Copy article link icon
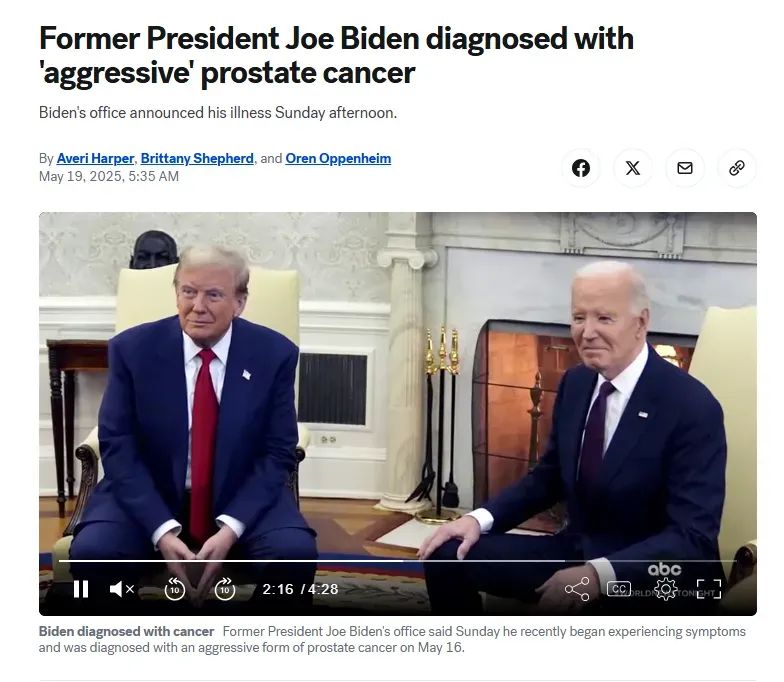784x682 pixels. click(736, 168)
